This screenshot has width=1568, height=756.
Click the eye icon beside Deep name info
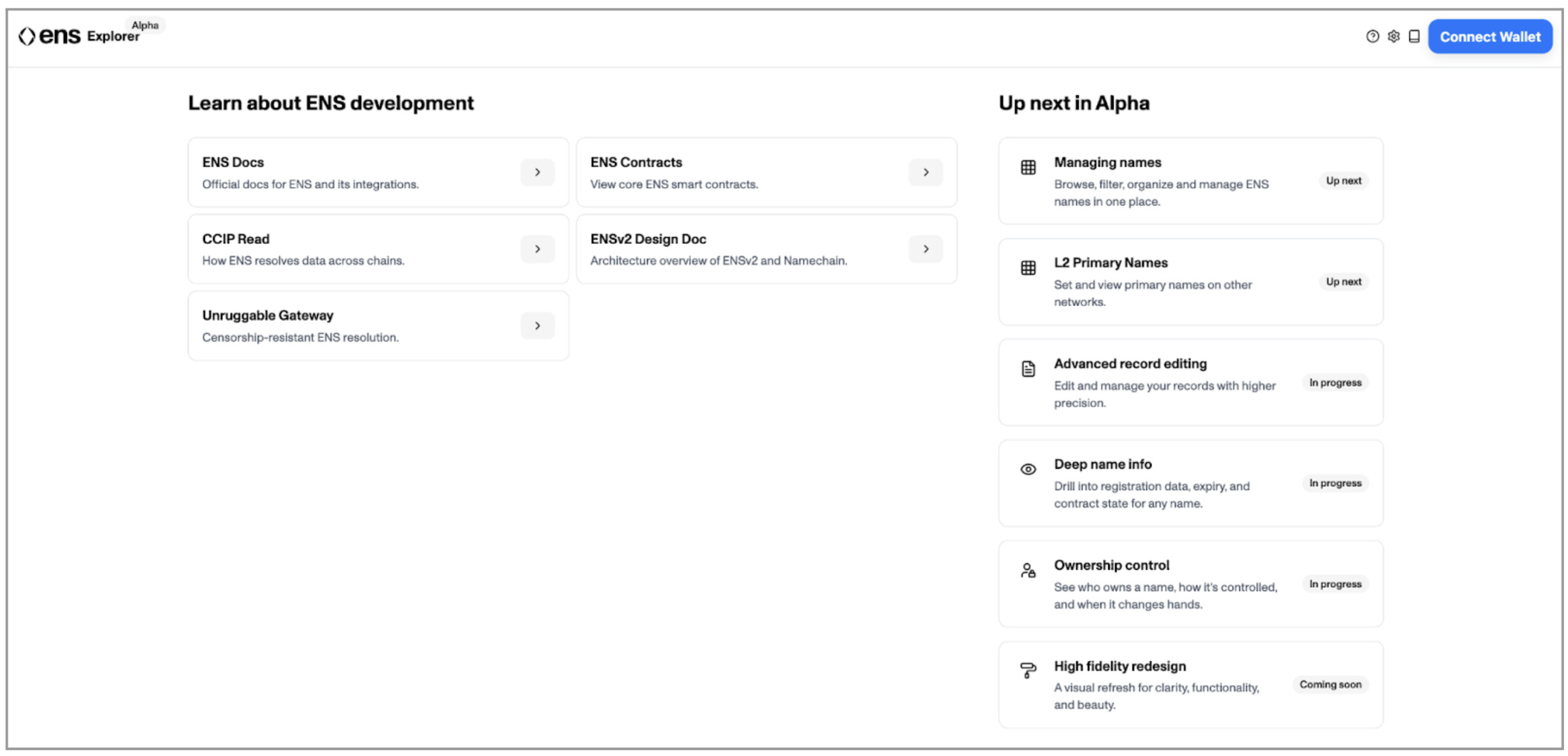click(1028, 470)
